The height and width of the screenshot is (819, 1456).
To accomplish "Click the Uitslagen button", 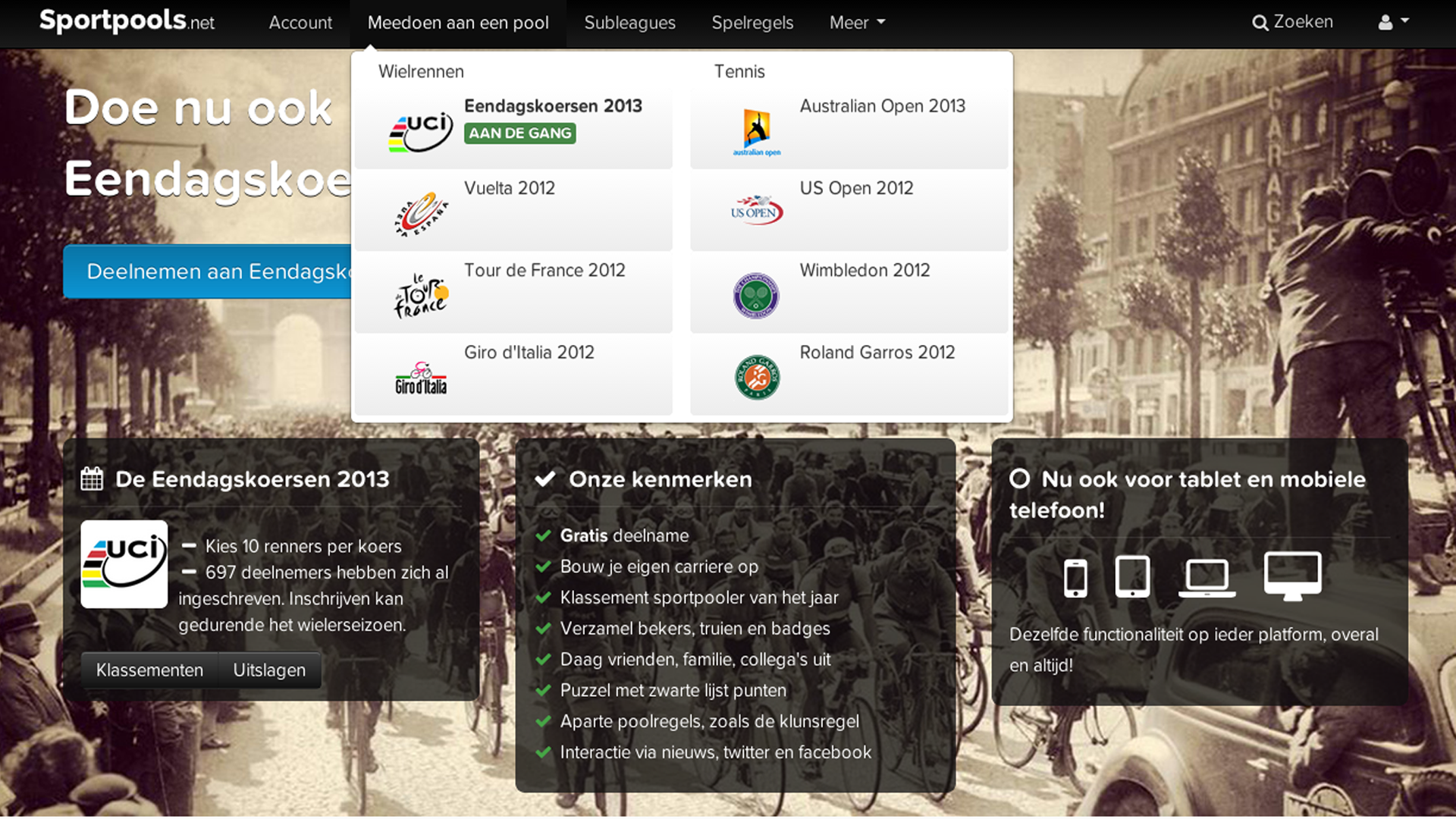I will pyautogui.click(x=269, y=670).
